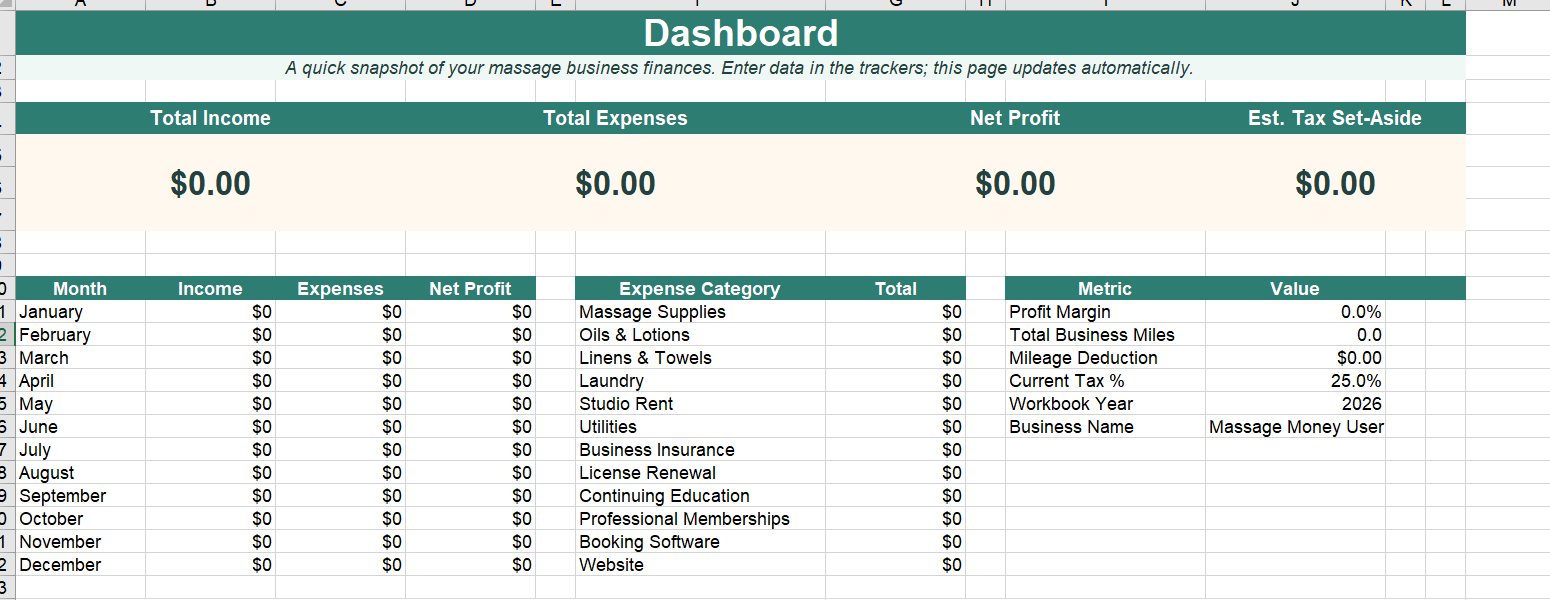Click the November month cell

tap(80, 542)
